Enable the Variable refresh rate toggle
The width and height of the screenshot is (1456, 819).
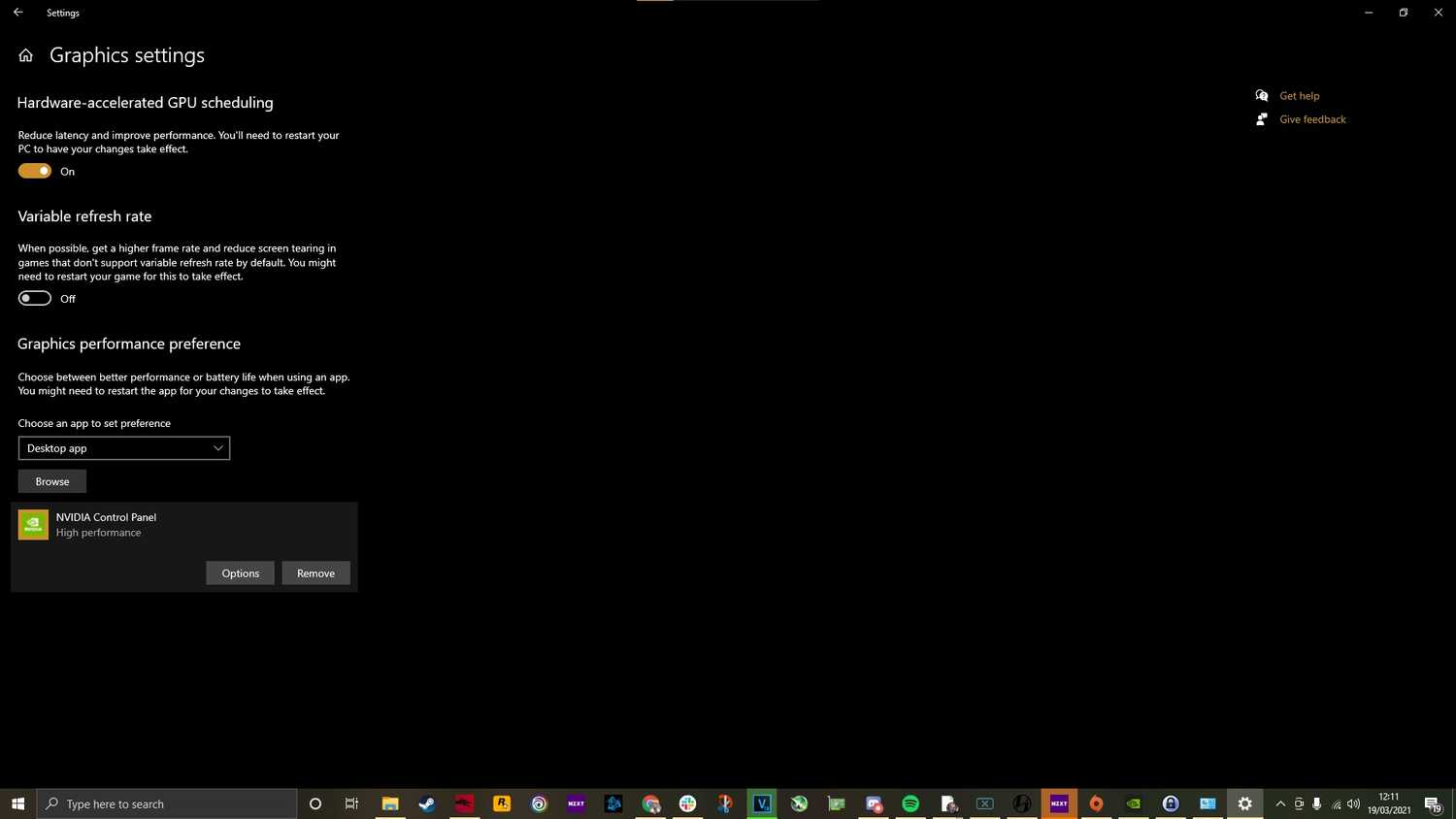click(x=35, y=299)
